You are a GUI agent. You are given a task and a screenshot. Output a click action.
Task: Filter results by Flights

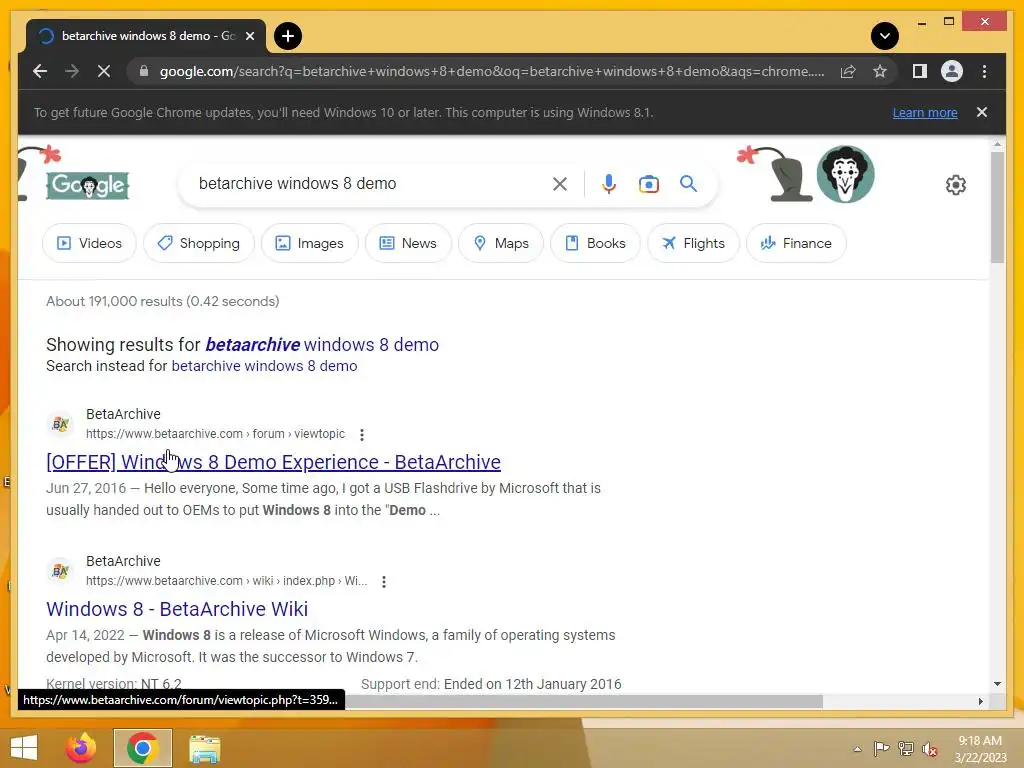pos(693,243)
